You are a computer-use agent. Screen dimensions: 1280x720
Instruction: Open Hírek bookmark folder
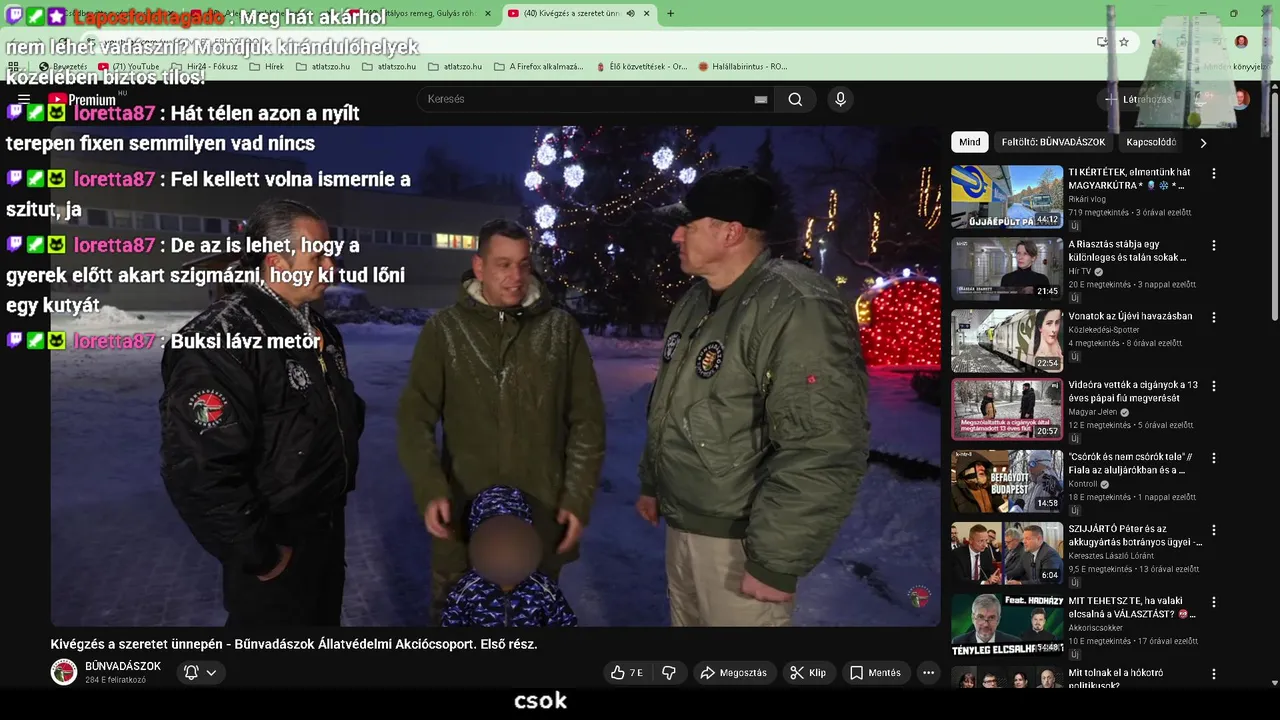265,67
